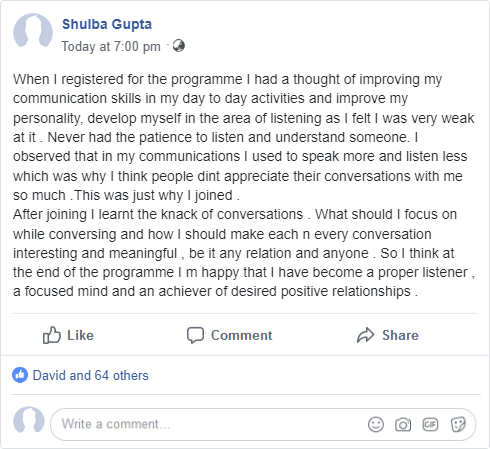The width and height of the screenshot is (490, 449).
Task: Click the Share arrow icon
Action: pos(366,335)
